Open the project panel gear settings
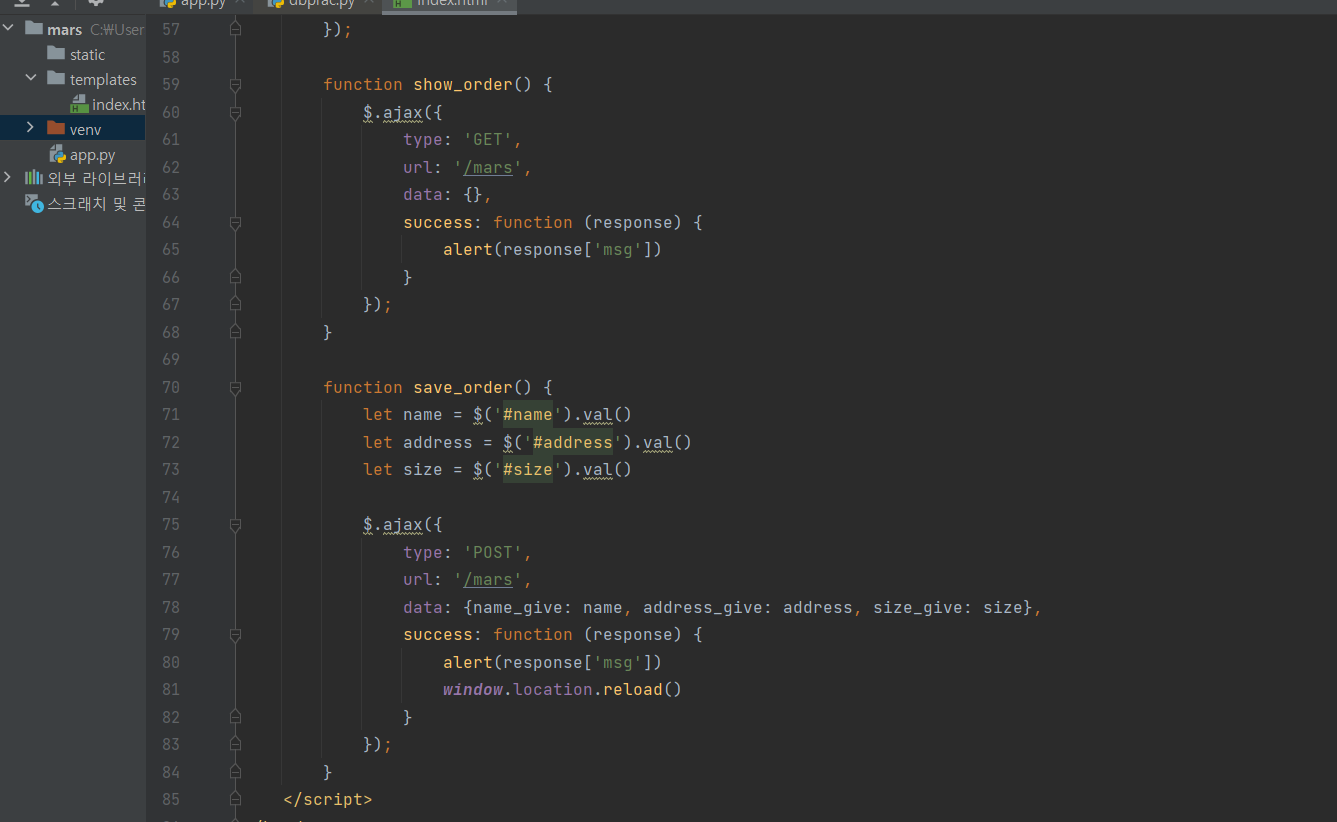The width and height of the screenshot is (1337, 822). 97,3
